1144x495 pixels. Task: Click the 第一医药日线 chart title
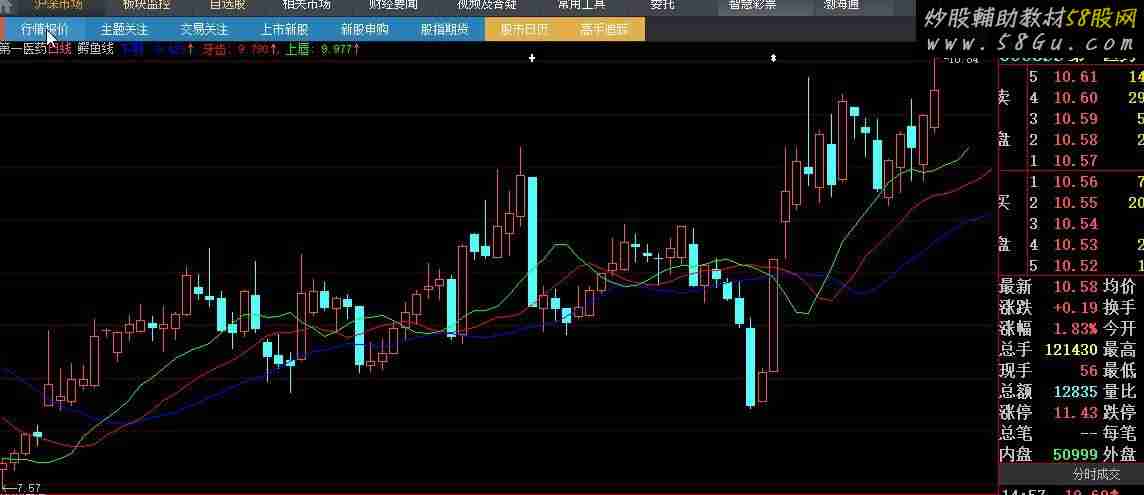pos(36,50)
